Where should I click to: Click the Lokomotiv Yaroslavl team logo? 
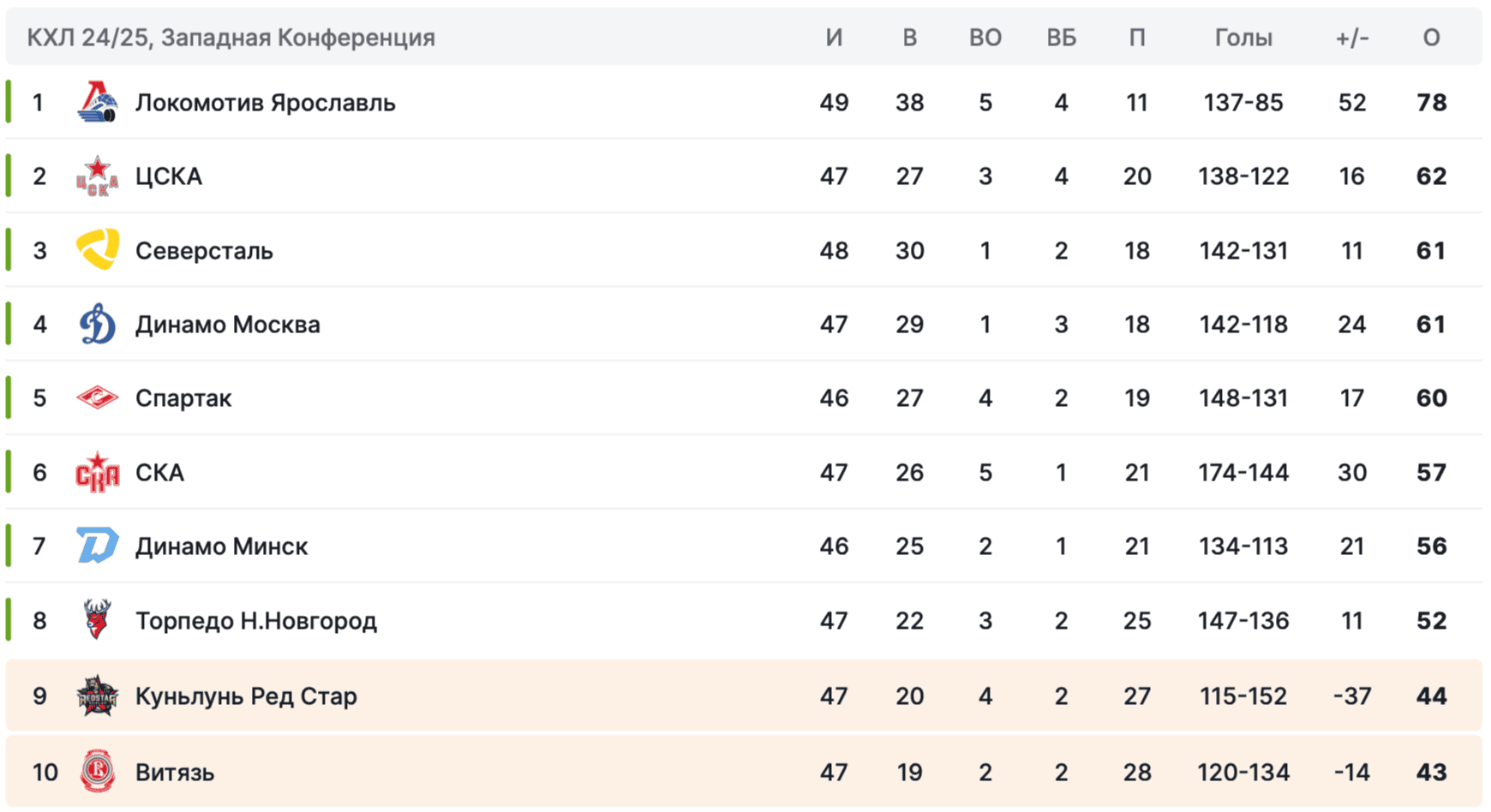(x=97, y=102)
